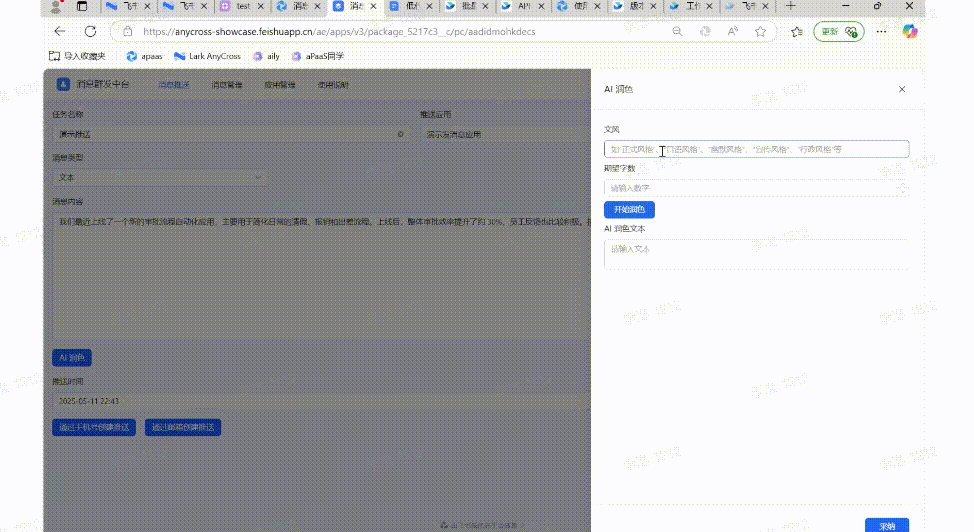Open the Lark AnyCross bookmark
Screen dimensions: 974x532
pyautogui.click(x=207, y=56)
